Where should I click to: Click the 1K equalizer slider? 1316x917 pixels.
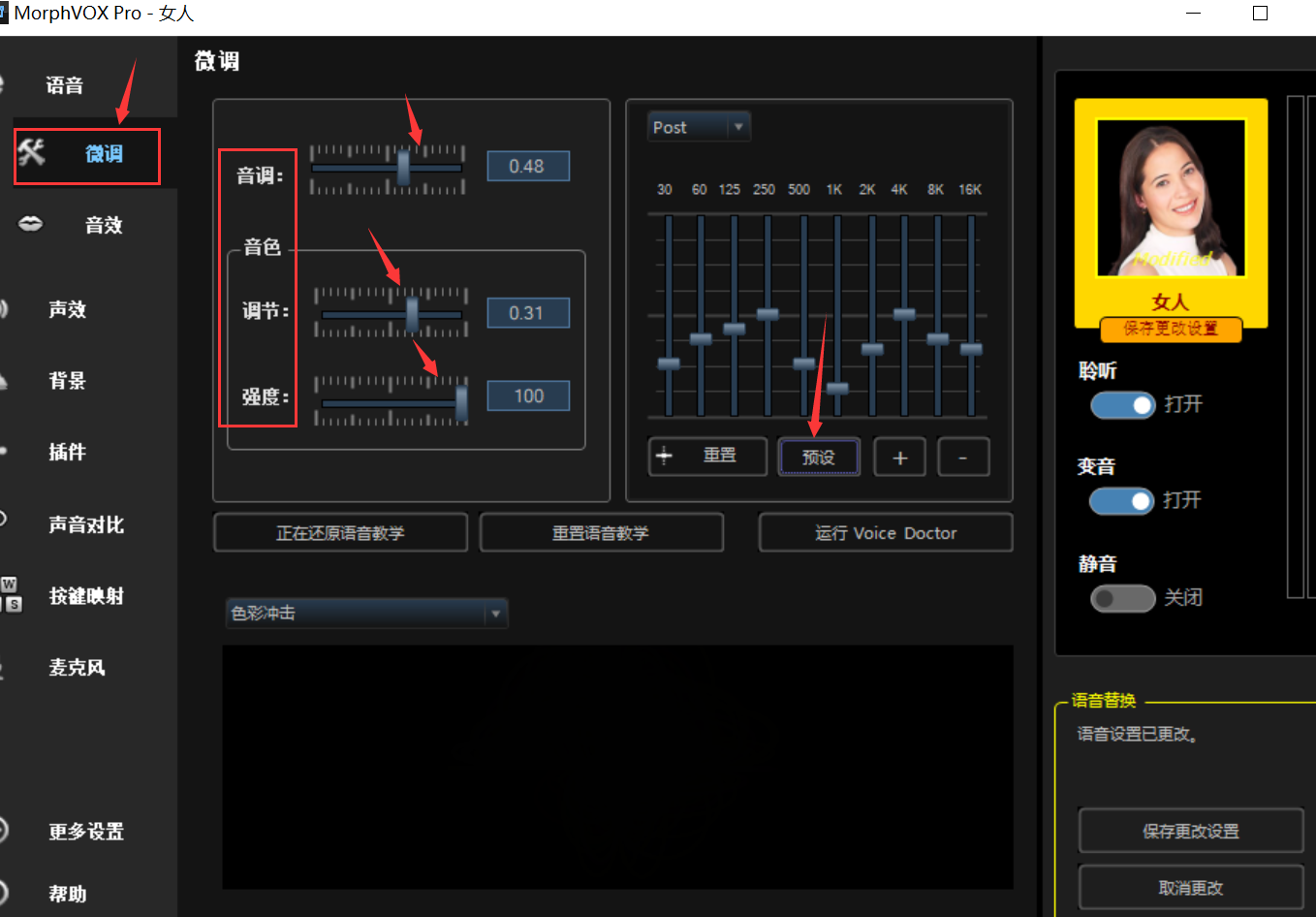click(837, 388)
